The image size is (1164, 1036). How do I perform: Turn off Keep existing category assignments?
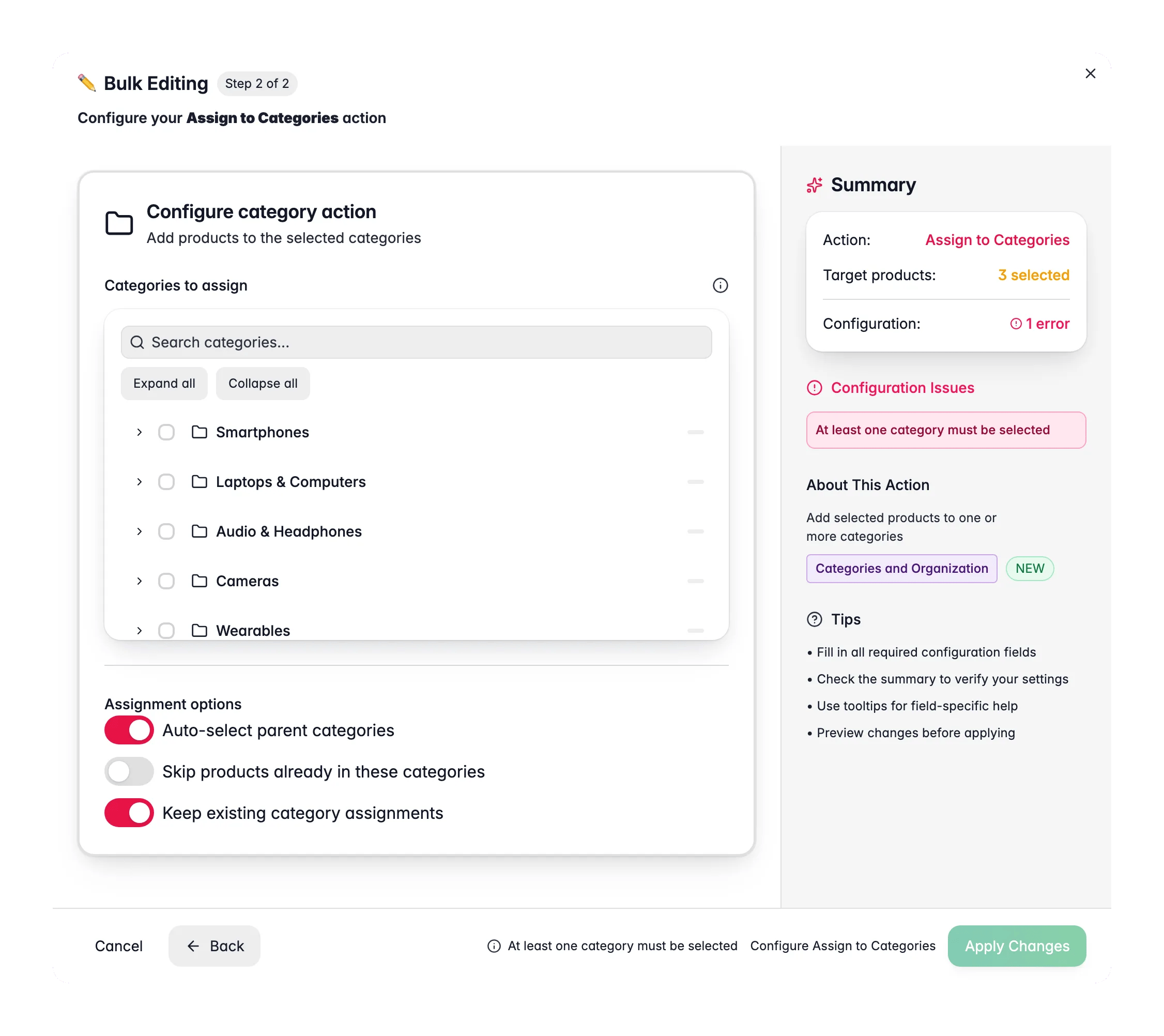pos(129,813)
